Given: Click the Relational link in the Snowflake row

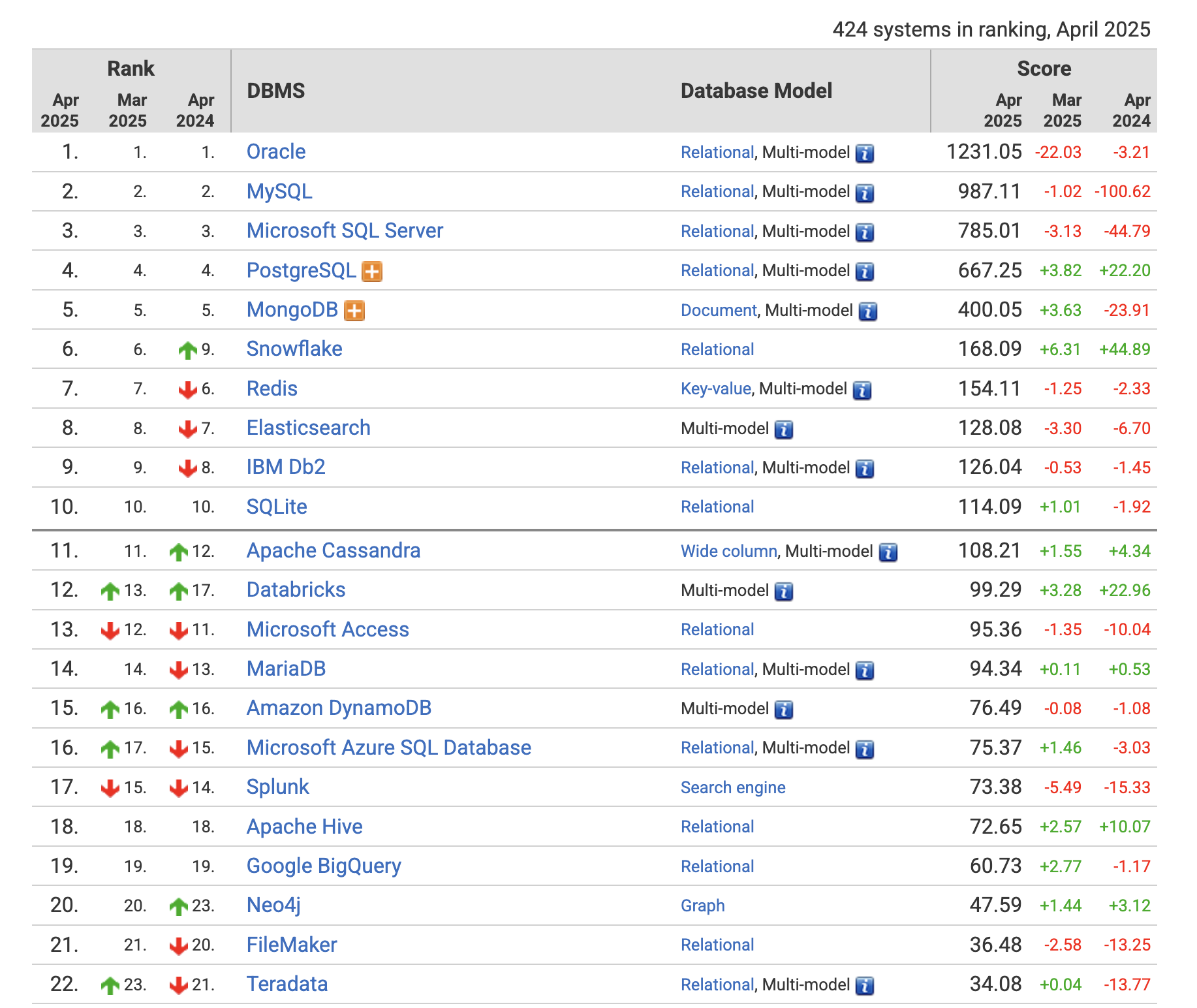Looking at the screenshot, I should click(717, 349).
